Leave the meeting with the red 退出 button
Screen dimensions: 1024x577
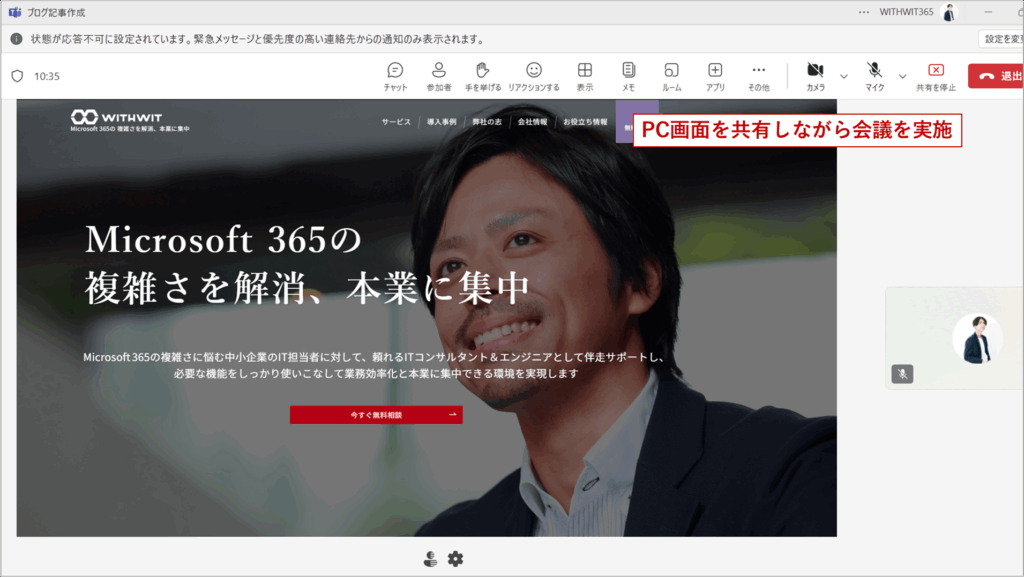pyautogui.click(x=996, y=76)
